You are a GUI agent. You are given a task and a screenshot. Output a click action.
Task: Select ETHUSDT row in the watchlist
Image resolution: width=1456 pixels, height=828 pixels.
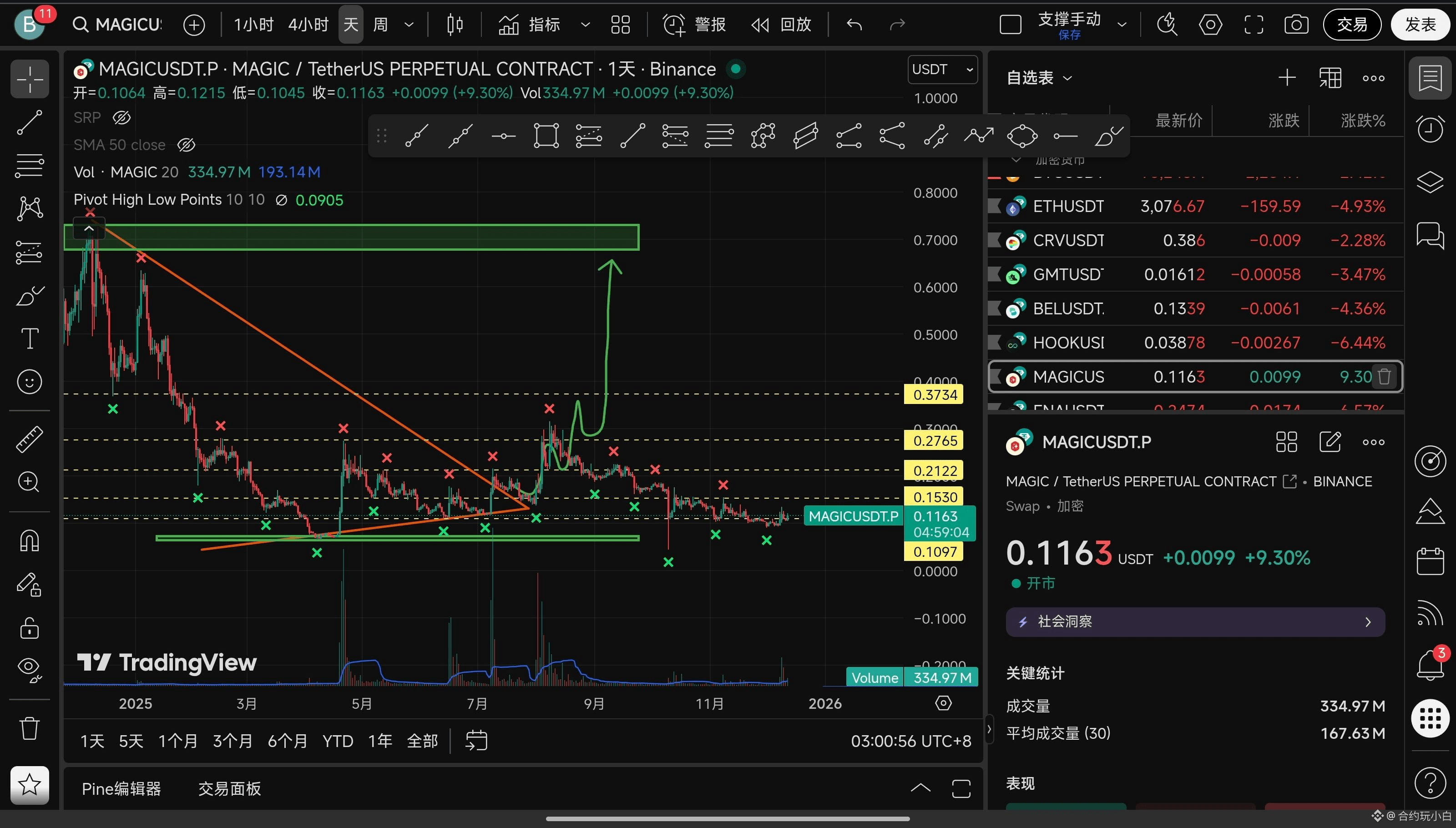[1196, 206]
